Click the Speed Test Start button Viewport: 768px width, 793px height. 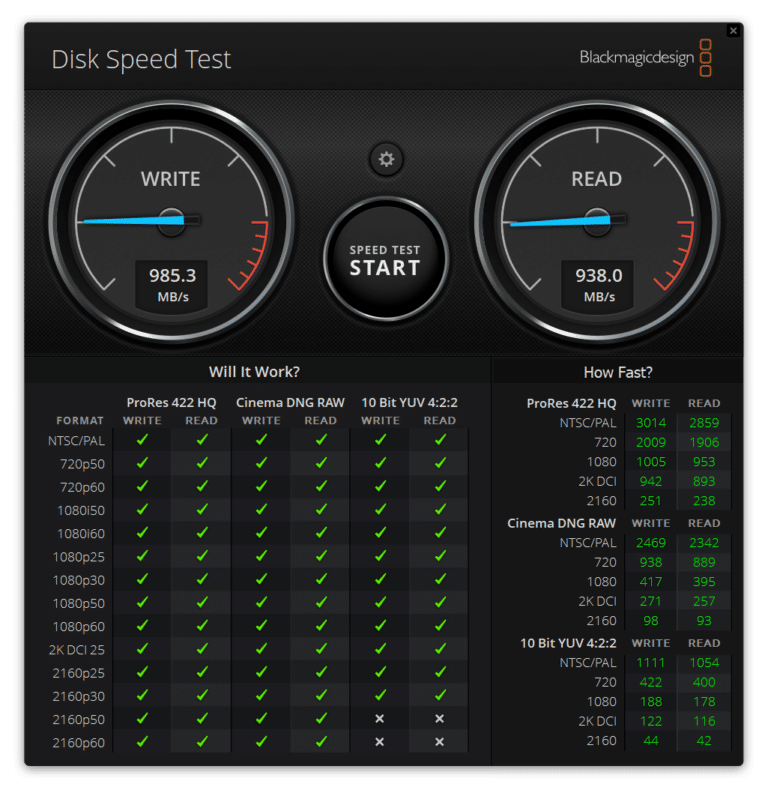click(385, 259)
